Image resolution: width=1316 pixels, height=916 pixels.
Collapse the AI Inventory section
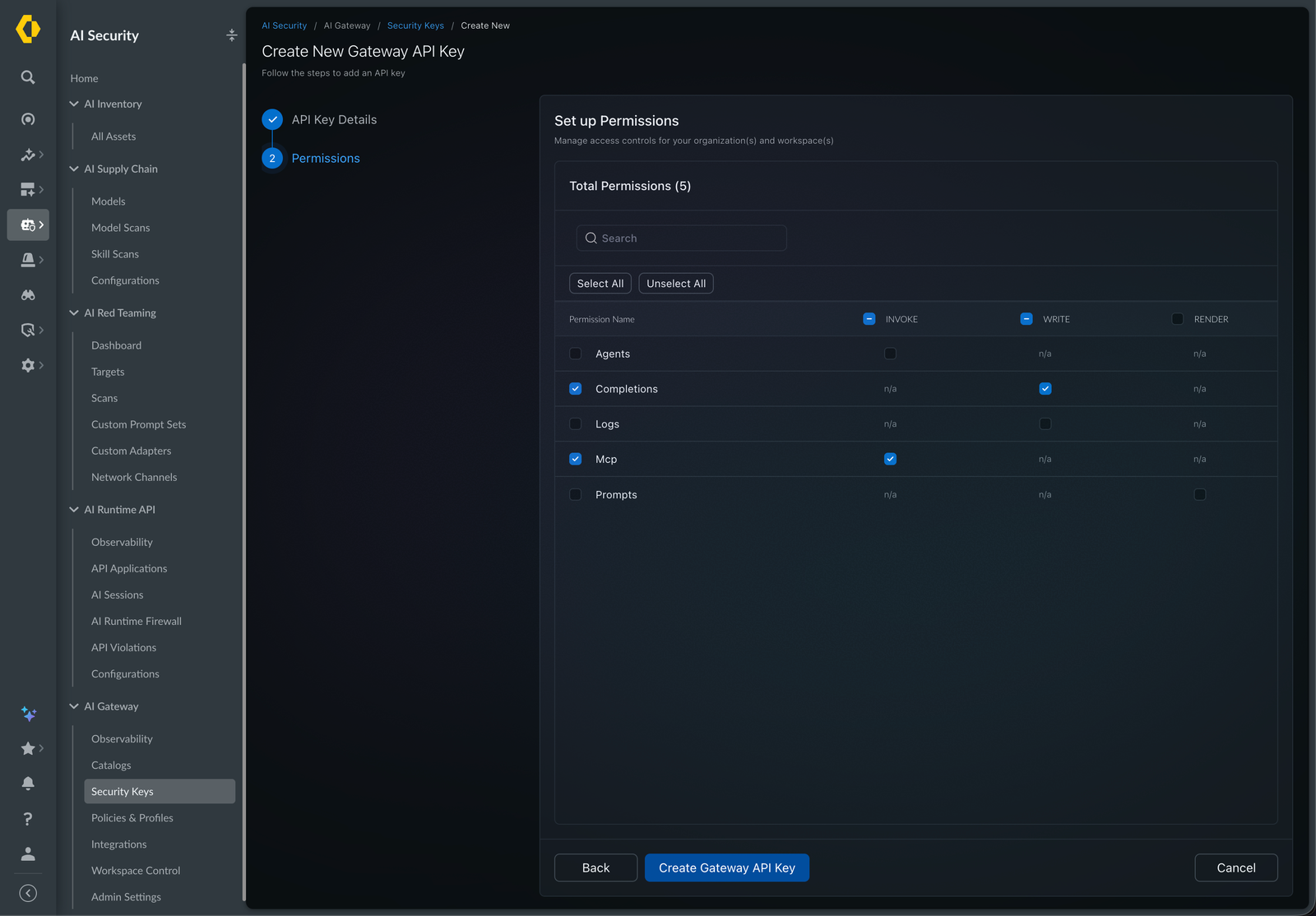pos(74,104)
